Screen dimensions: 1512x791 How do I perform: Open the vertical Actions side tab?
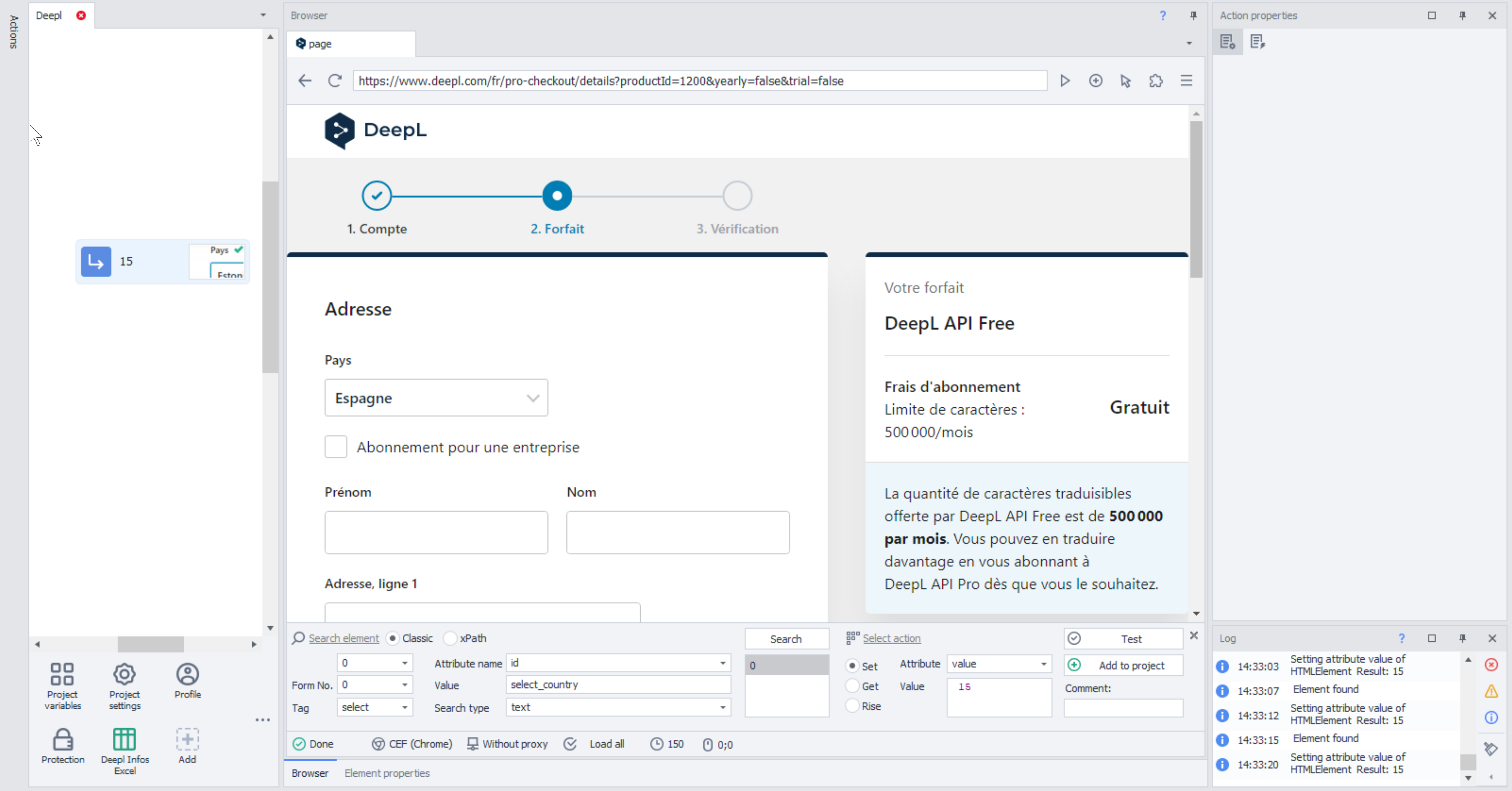pyautogui.click(x=13, y=32)
